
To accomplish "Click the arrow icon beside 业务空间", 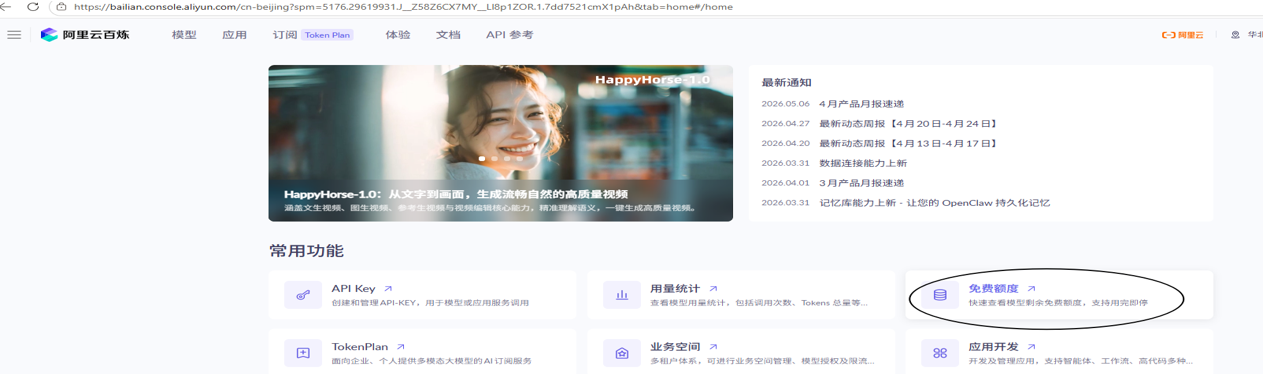I will coord(713,347).
